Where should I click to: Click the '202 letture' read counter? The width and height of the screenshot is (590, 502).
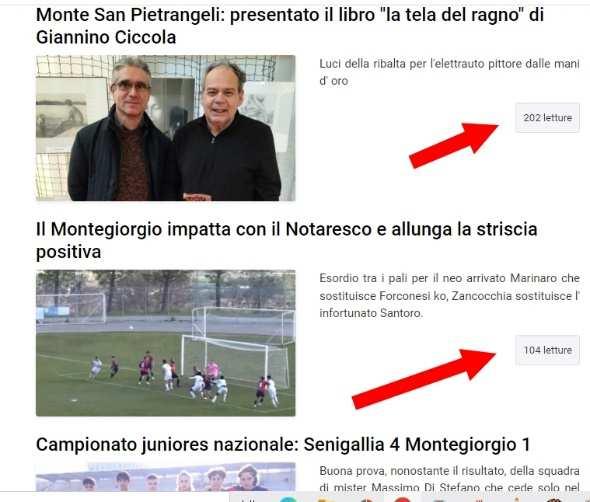[x=547, y=118]
